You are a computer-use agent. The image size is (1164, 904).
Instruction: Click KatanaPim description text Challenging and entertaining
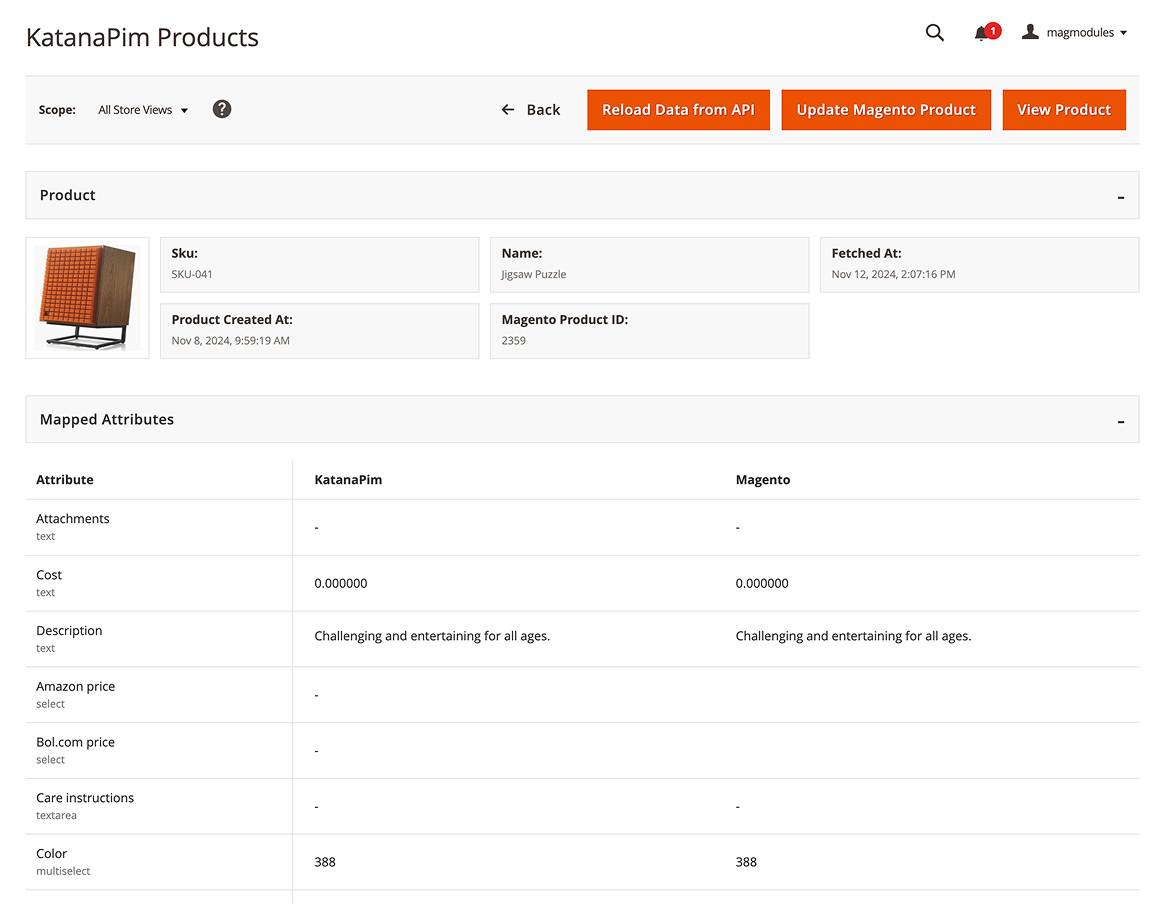point(432,636)
